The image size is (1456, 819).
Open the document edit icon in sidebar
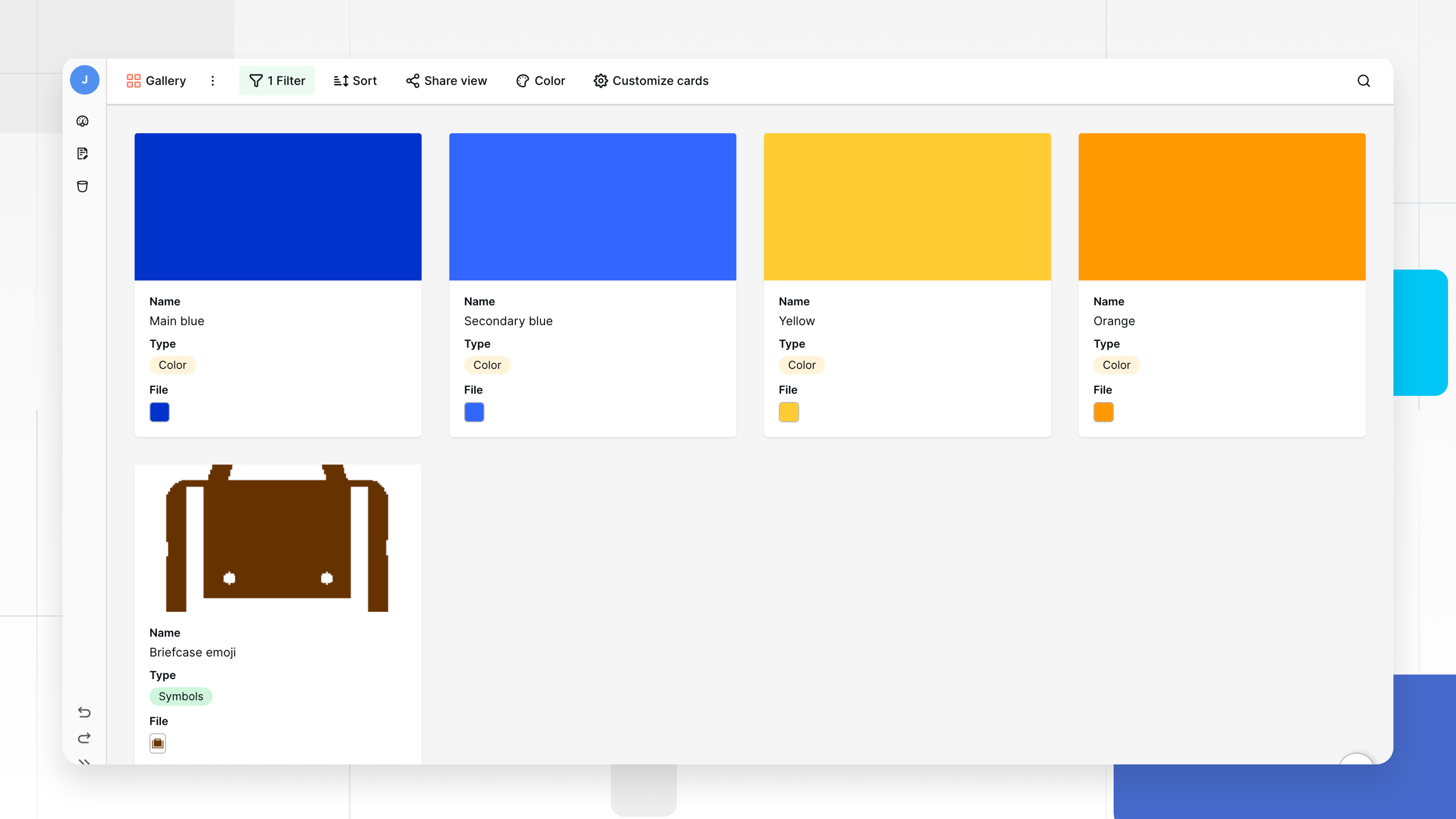pyautogui.click(x=83, y=154)
